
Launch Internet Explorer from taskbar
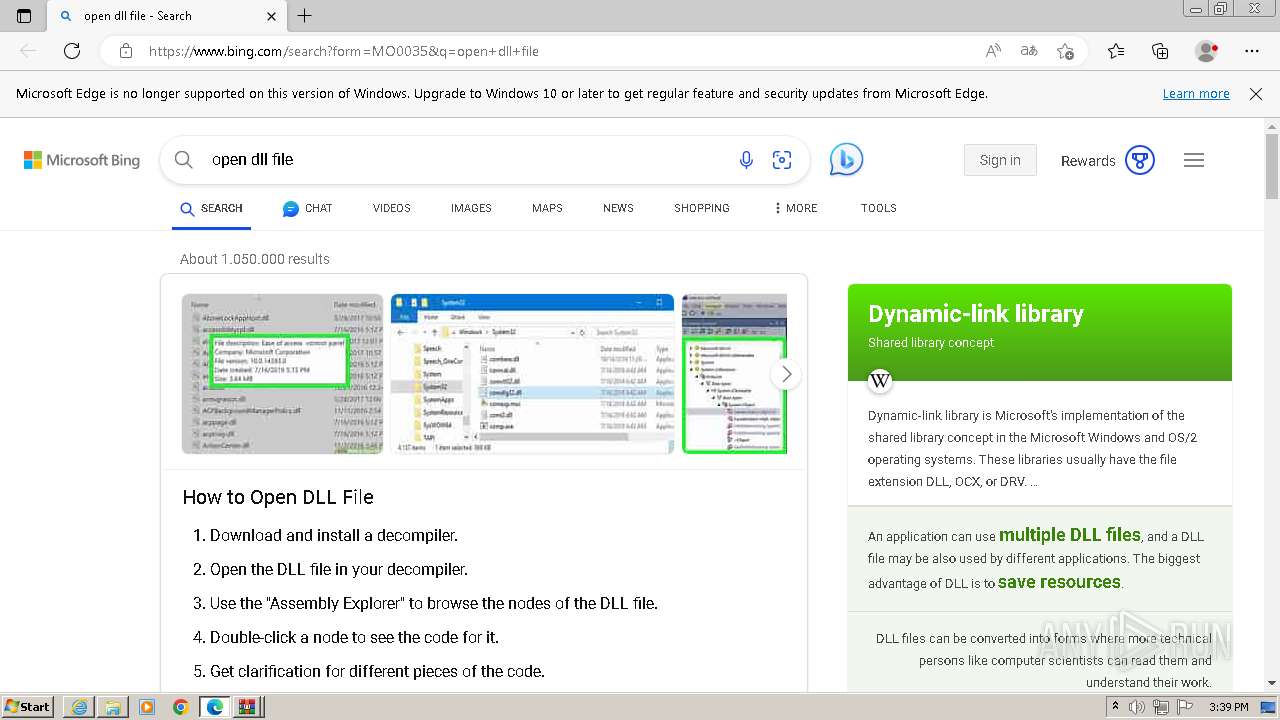point(79,707)
